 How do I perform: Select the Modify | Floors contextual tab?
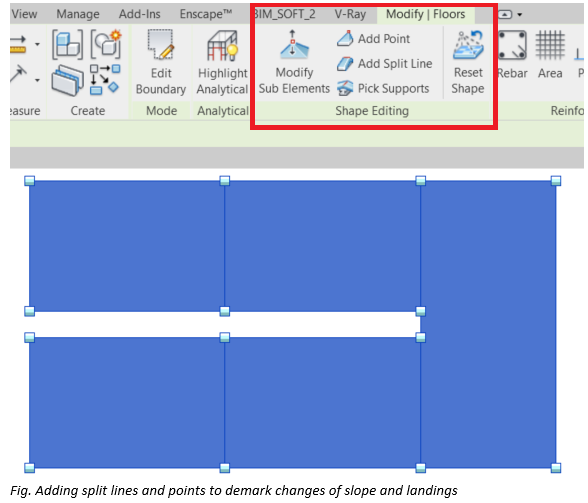(x=426, y=14)
